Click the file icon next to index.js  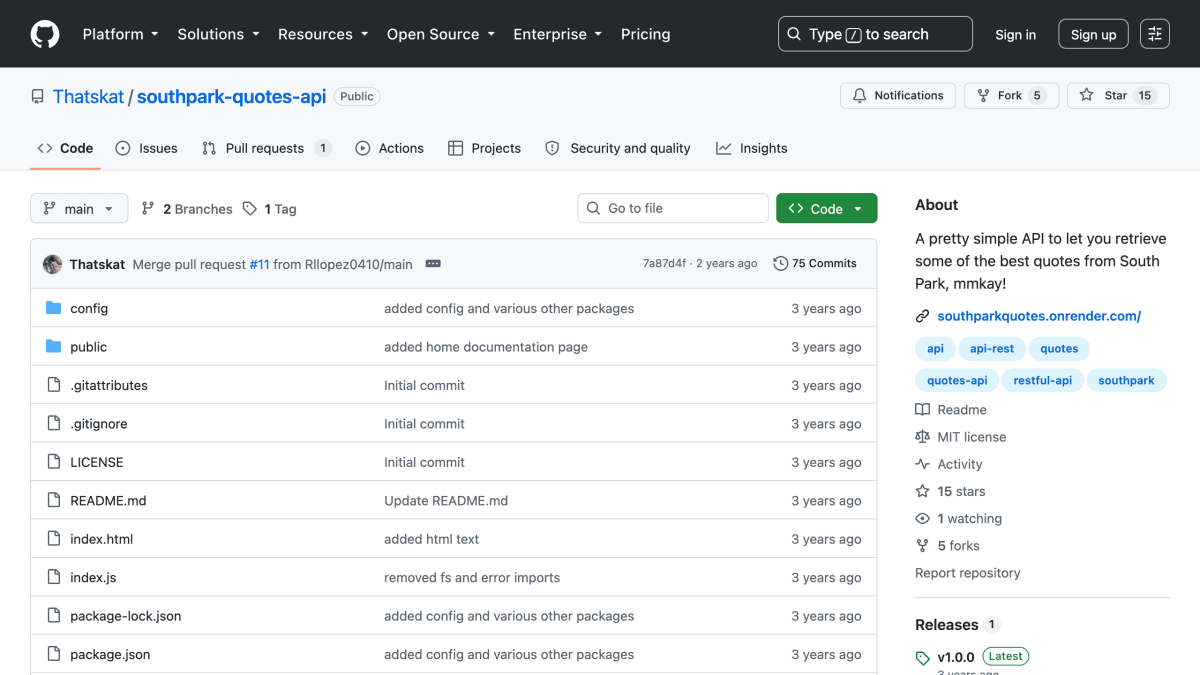54,578
